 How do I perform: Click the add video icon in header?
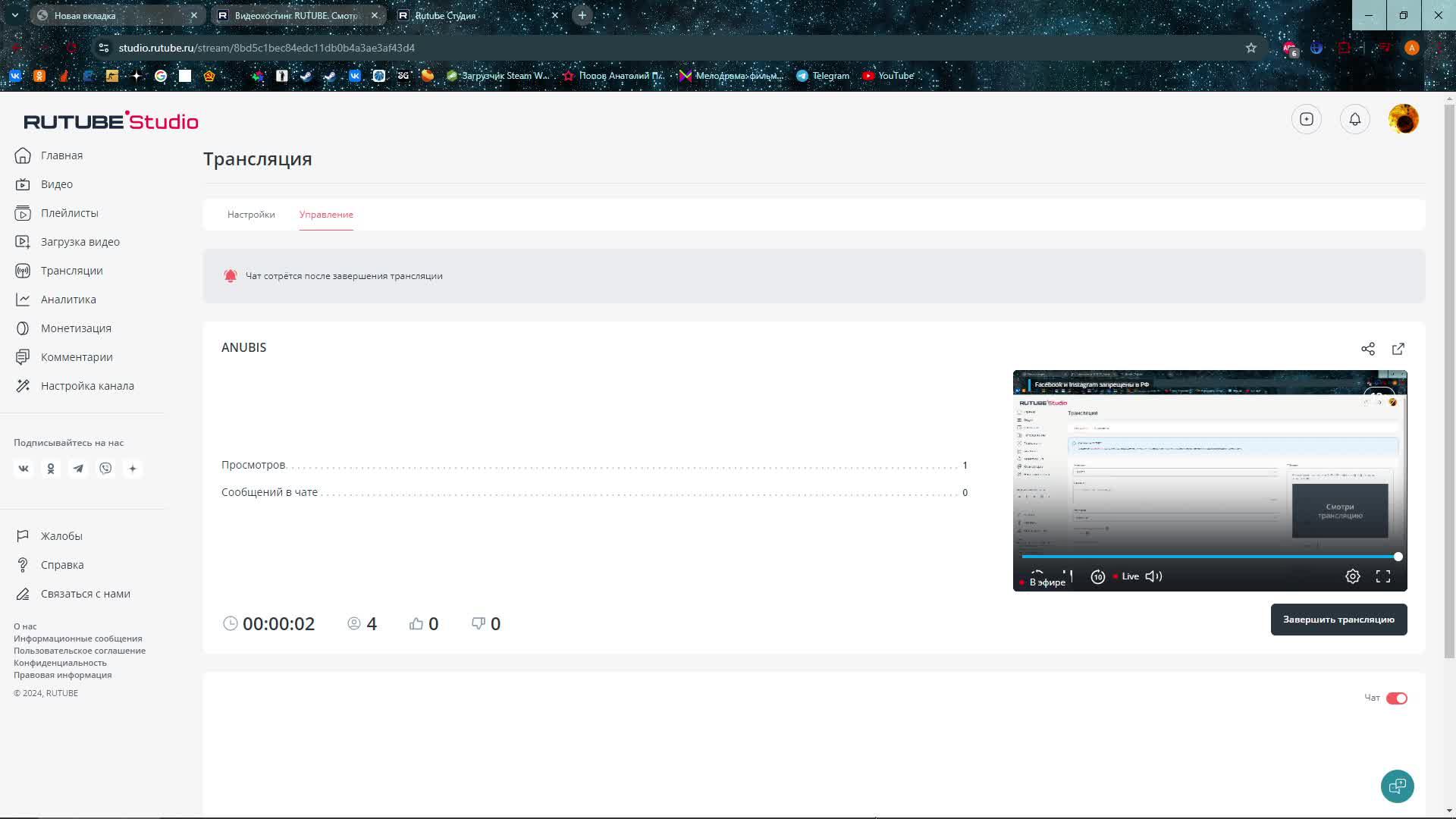point(1306,119)
